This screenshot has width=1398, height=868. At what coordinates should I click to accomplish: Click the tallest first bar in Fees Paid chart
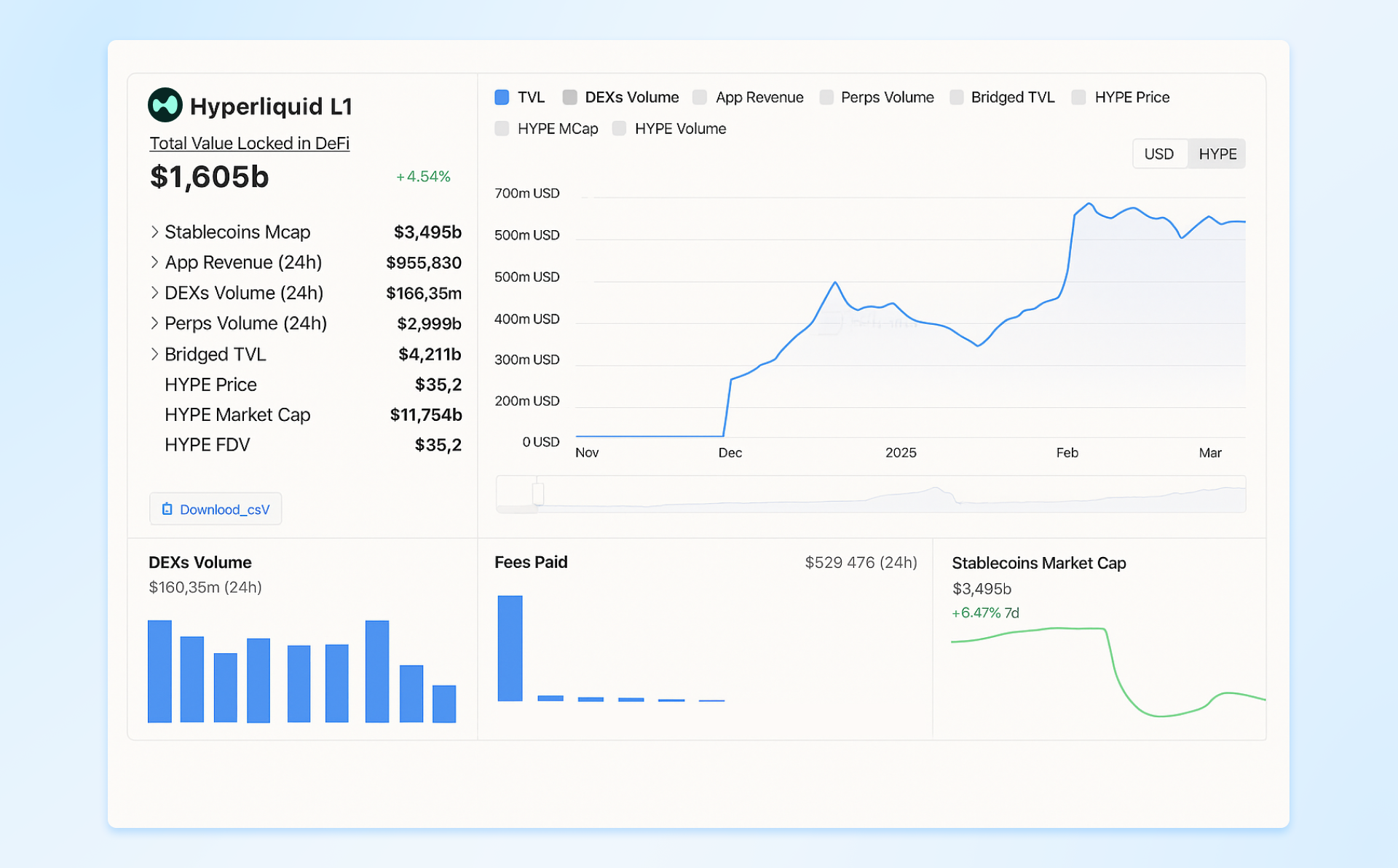(510, 648)
